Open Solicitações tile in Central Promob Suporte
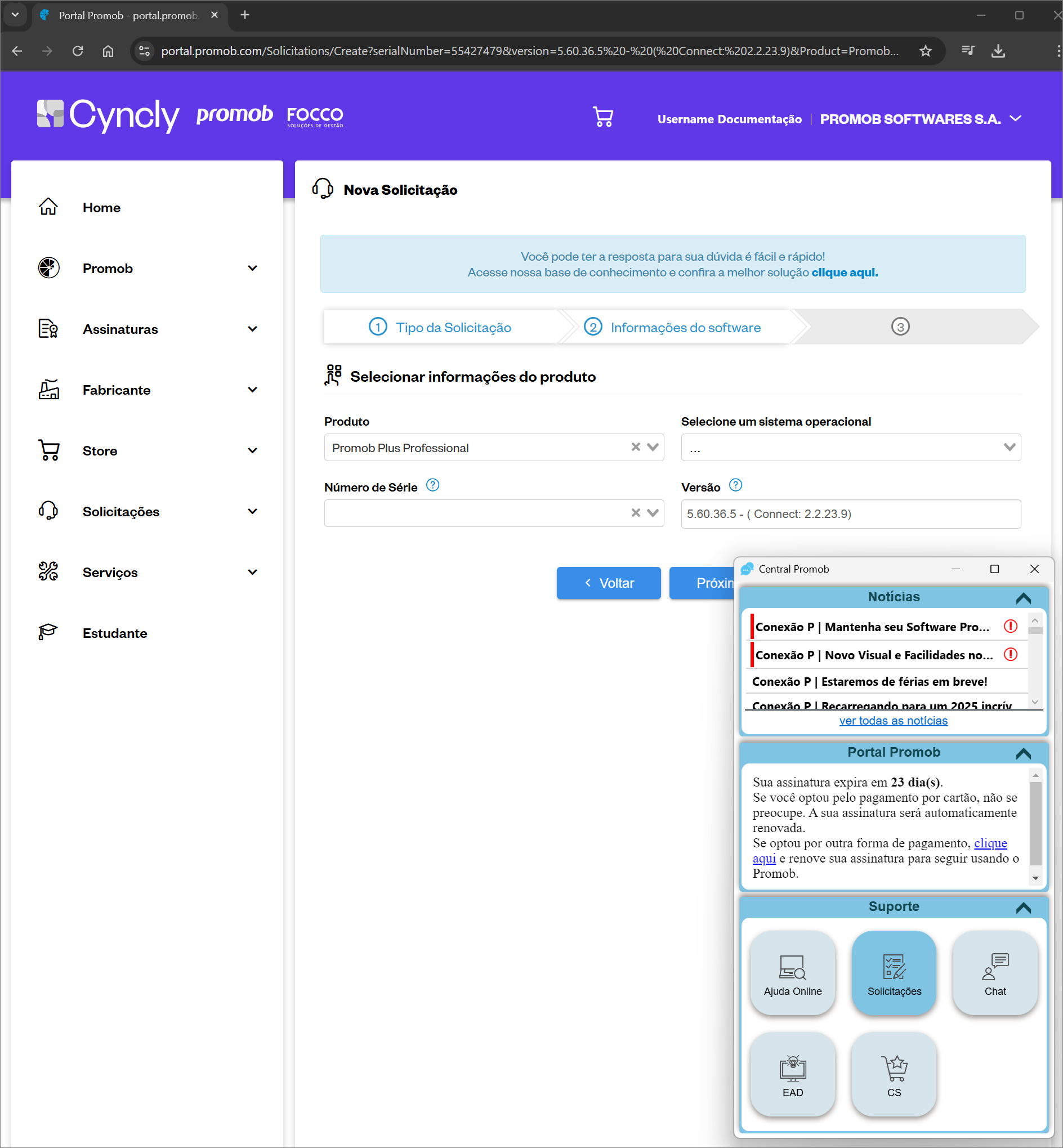 pyautogui.click(x=894, y=973)
